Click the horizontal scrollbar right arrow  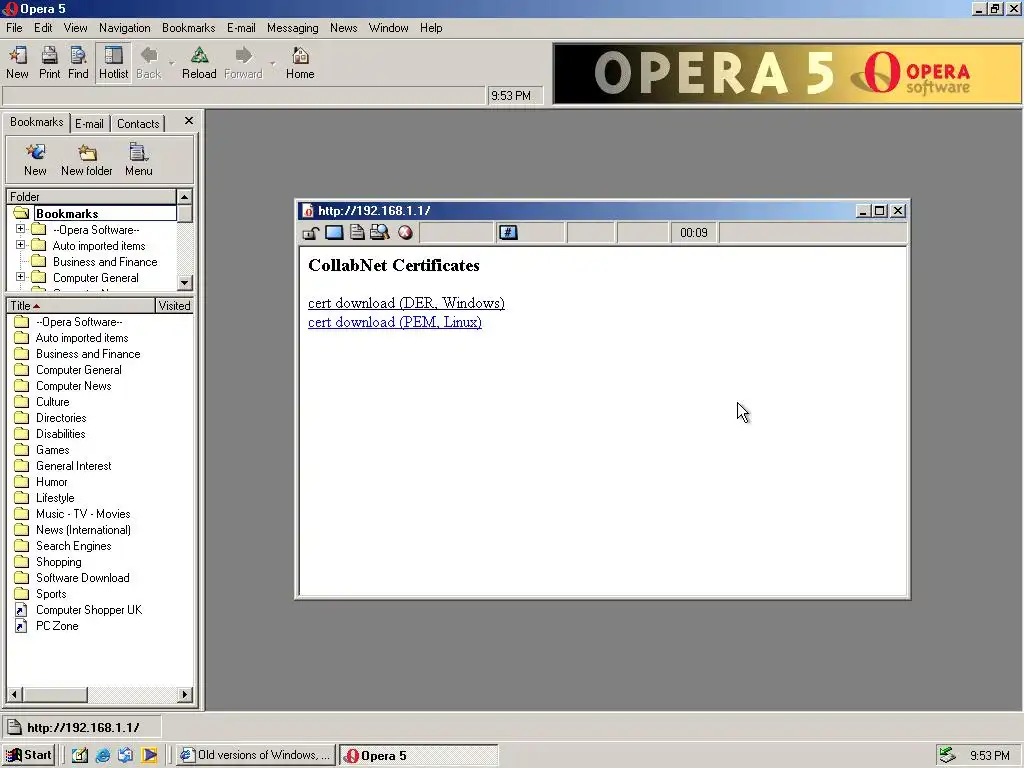(x=185, y=694)
